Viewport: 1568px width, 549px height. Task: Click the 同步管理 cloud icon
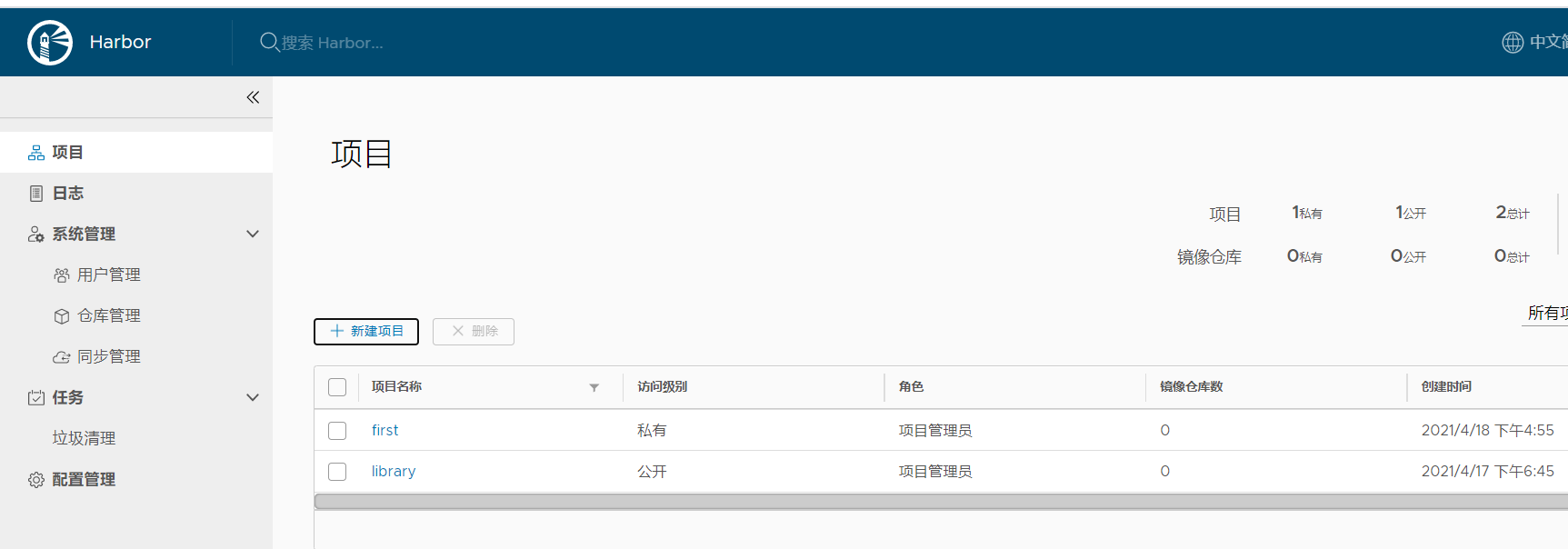coord(62,357)
